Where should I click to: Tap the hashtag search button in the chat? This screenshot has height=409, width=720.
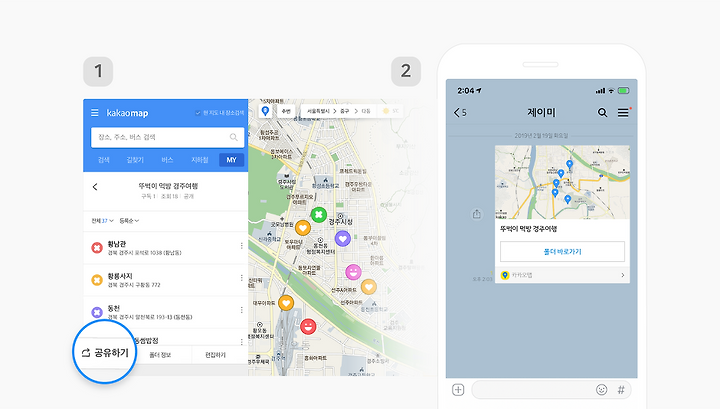pyautogui.click(x=621, y=390)
